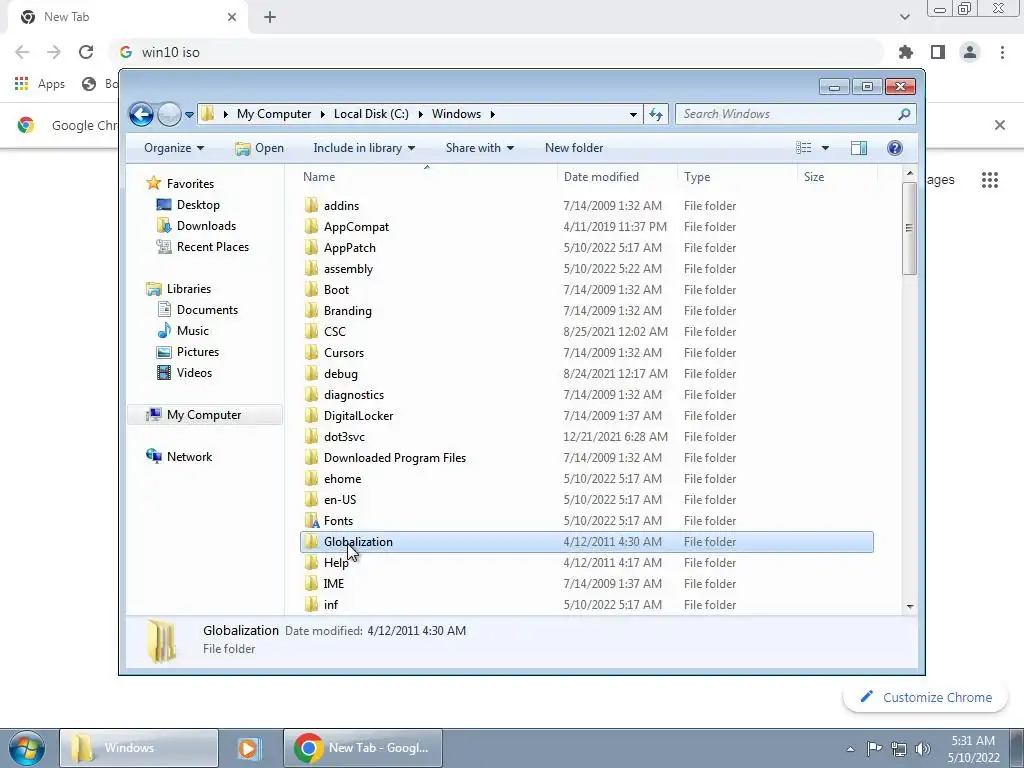1024x768 pixels.
Task: Click the search magnifier in Explorer
Action: point(904,114)
